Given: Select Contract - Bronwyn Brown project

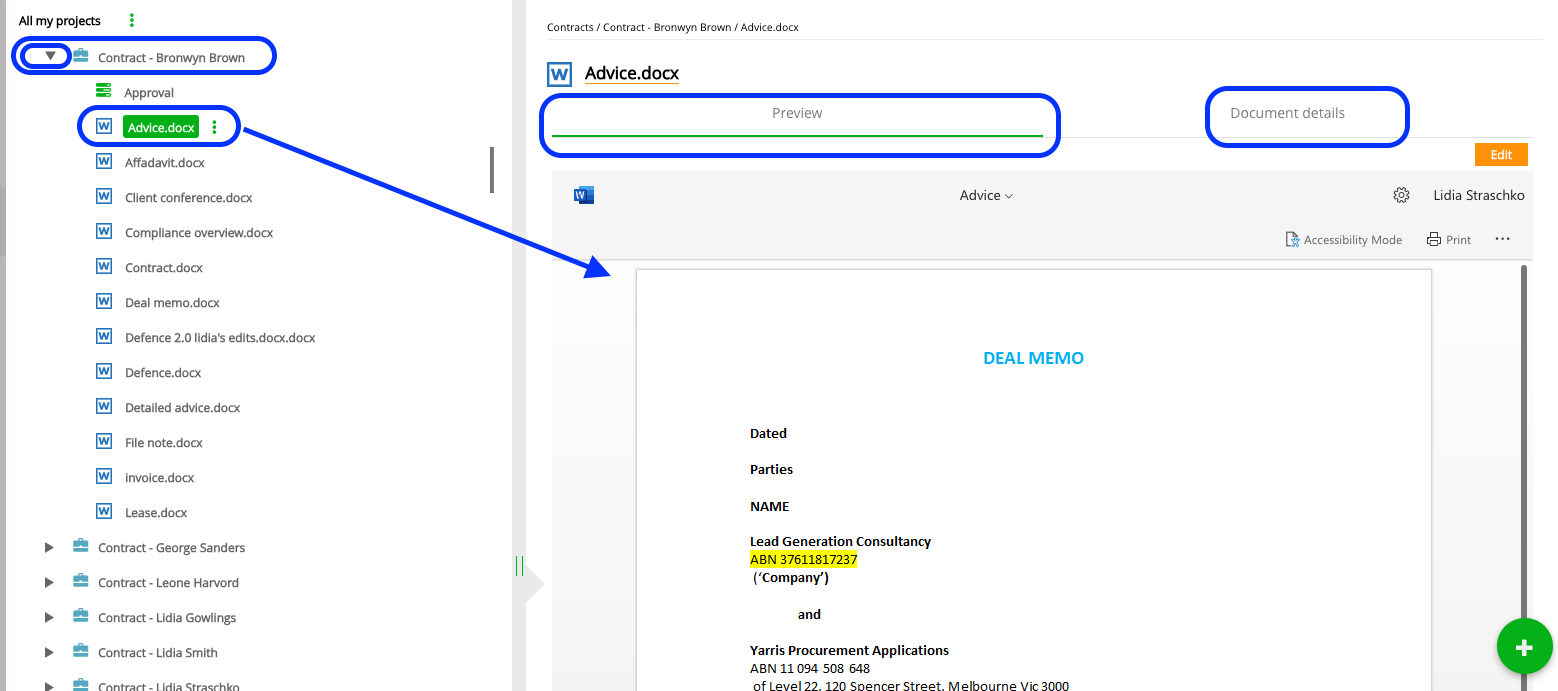Looking at the screenshot, I should (x=171, y=57).
